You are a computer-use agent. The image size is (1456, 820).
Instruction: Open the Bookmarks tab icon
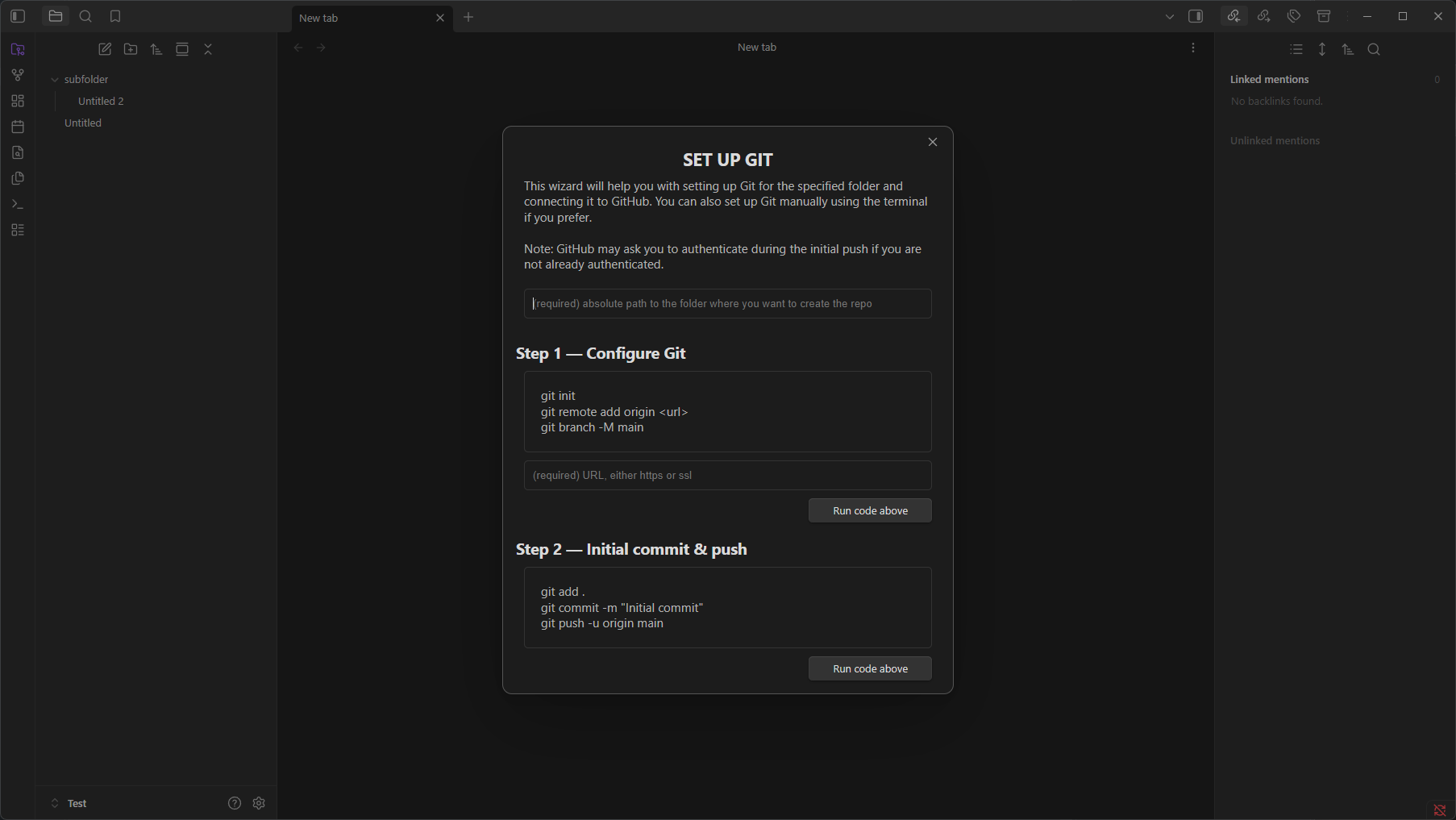pos(115,16)
